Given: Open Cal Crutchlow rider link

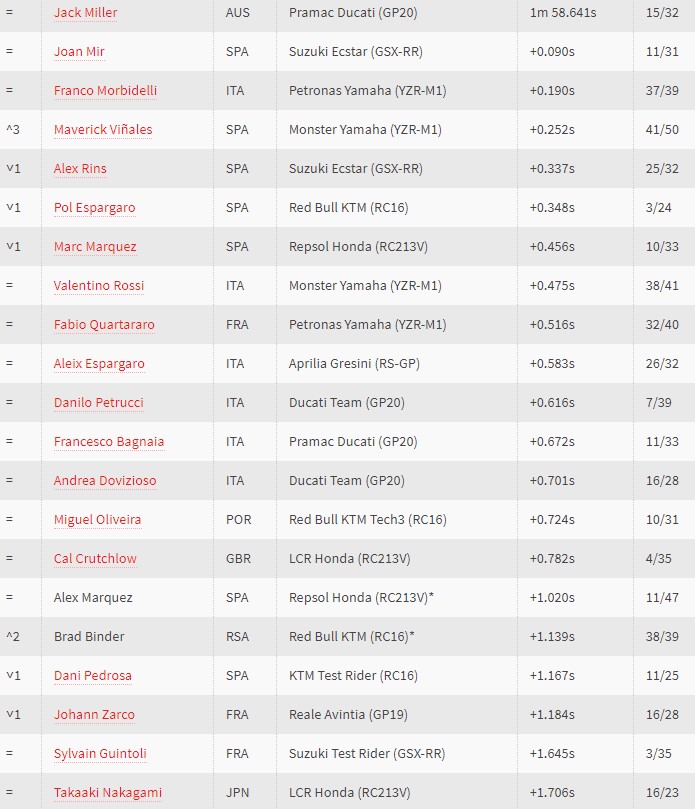Looking at the screenshot, I should 95,559.
